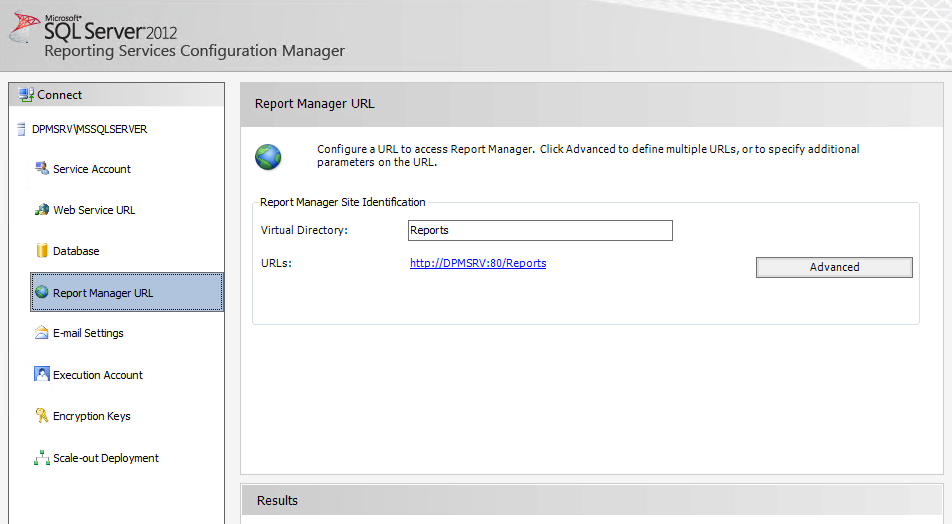The width and height of the screenshot is (952, 524).
Task: Click the SQL Server logo in header
Action: click(x=25, y=28)
